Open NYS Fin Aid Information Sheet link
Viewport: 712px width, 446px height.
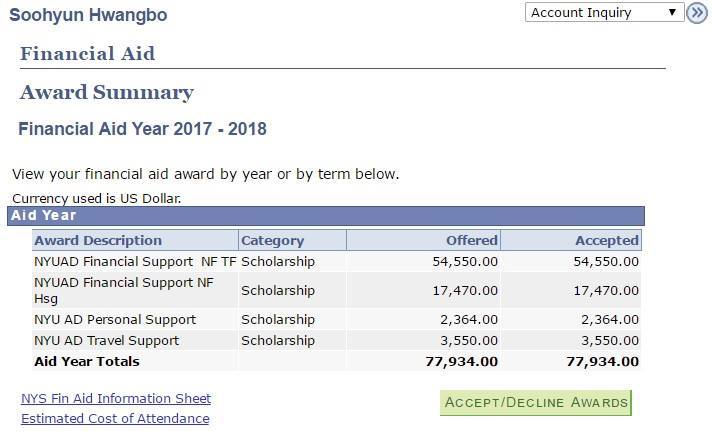116,398
